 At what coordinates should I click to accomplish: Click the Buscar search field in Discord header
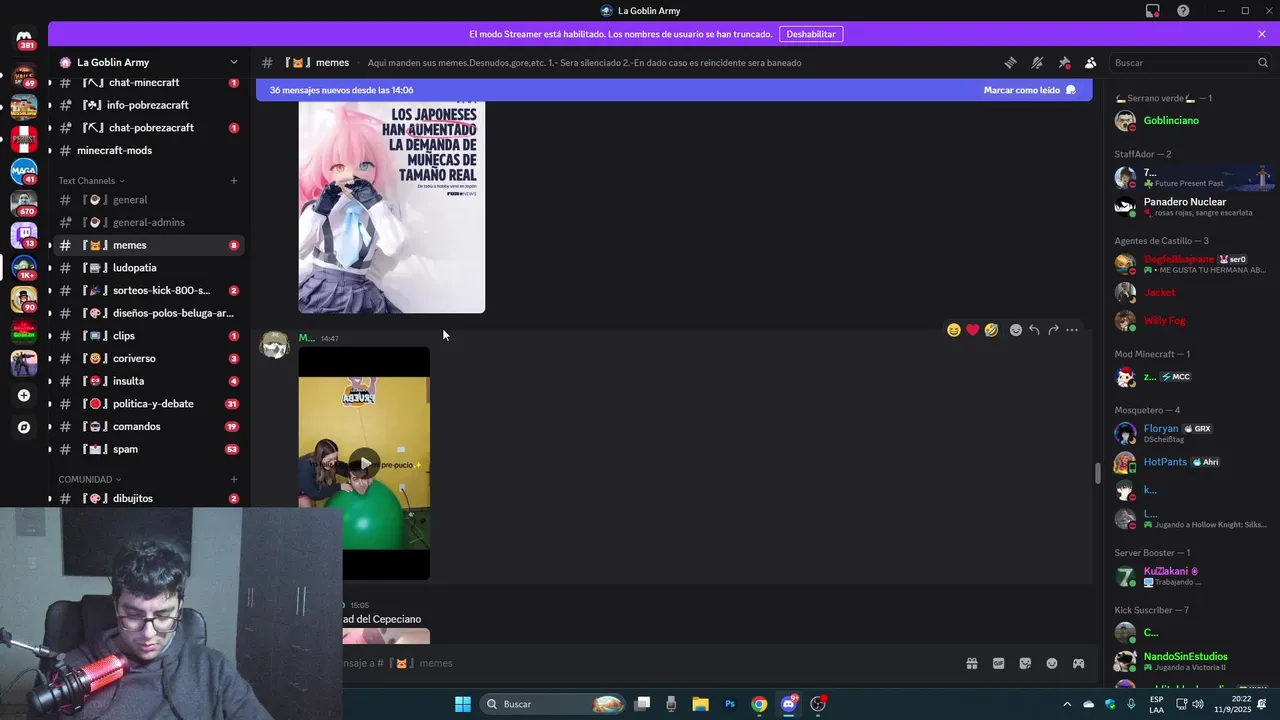tap(1189, 62)
